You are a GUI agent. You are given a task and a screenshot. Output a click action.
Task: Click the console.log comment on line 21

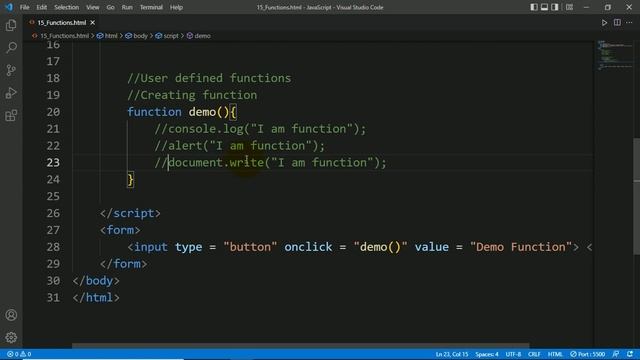click(x=260, y=129)
